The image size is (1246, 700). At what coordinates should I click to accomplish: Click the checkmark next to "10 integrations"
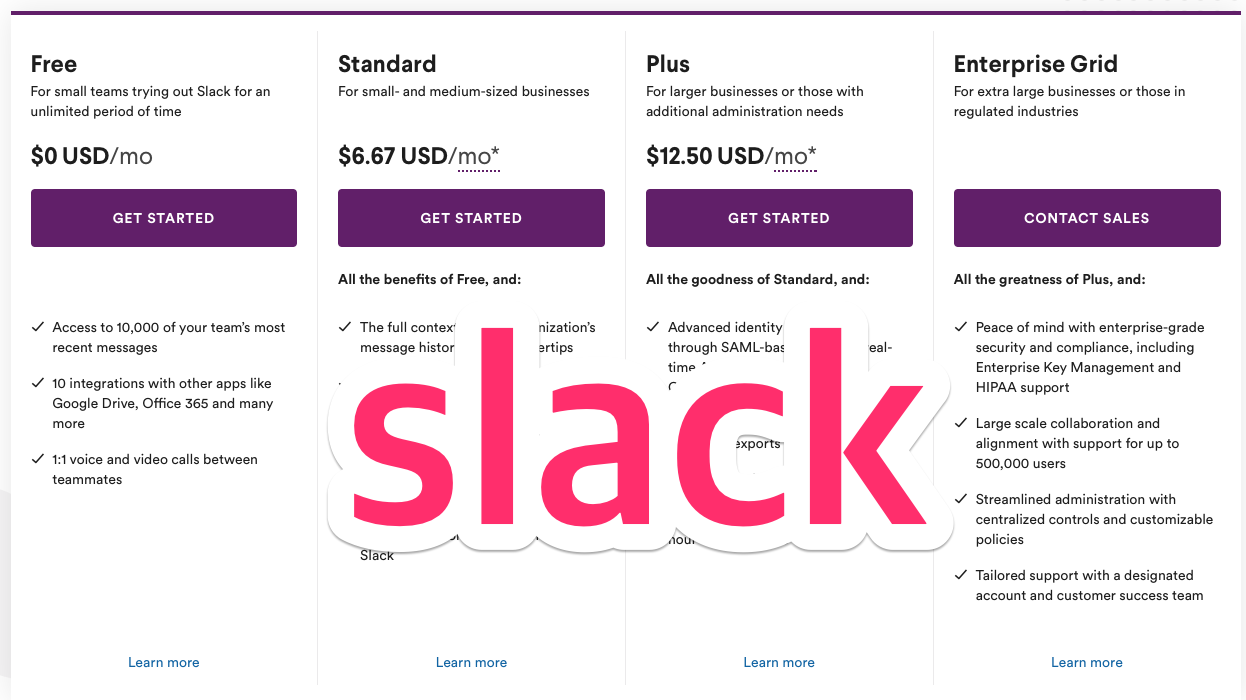pyautogui.click(x=38, y=383)
